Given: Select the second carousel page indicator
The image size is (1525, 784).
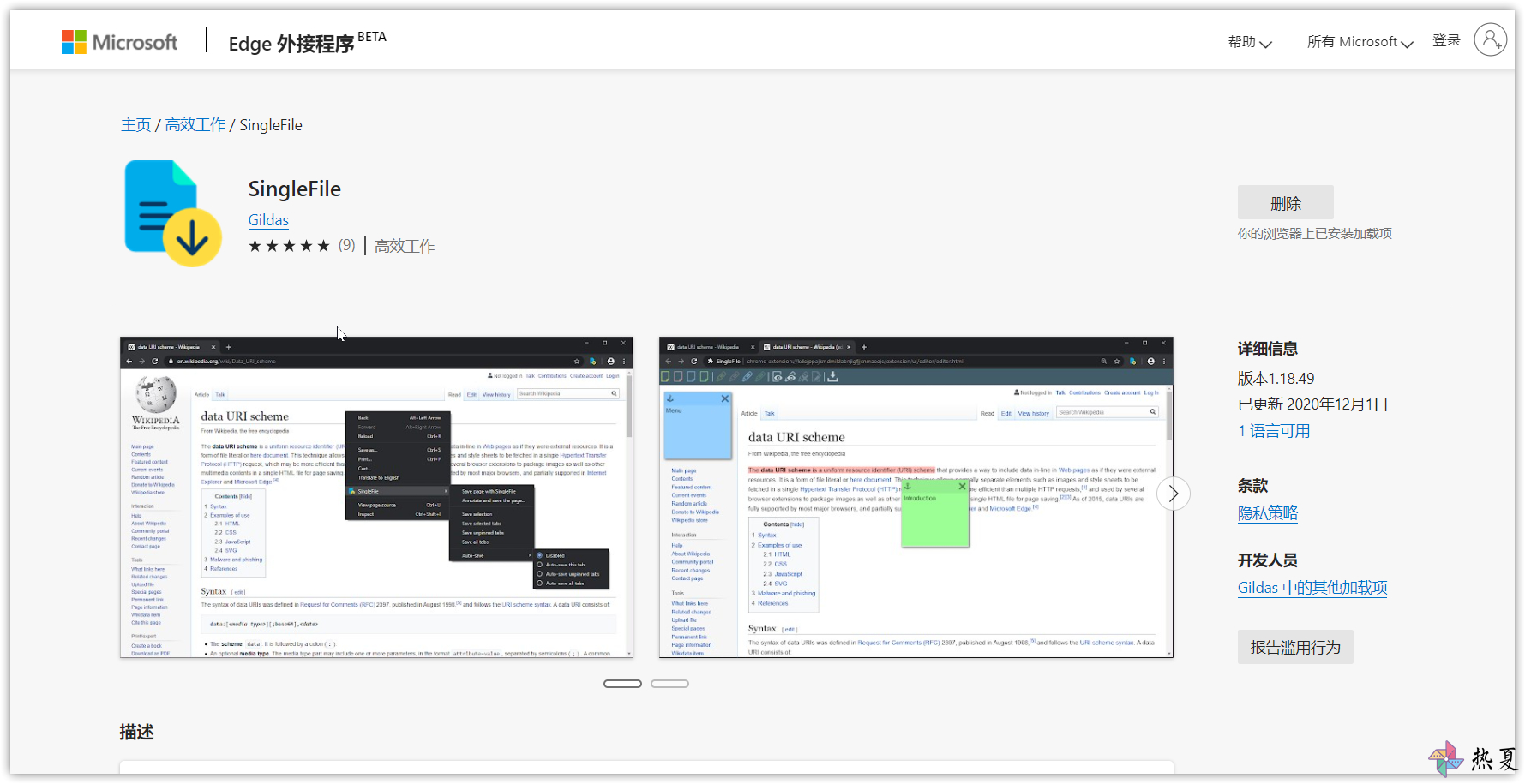Looking at the screenshot, I should pos(669,684).
